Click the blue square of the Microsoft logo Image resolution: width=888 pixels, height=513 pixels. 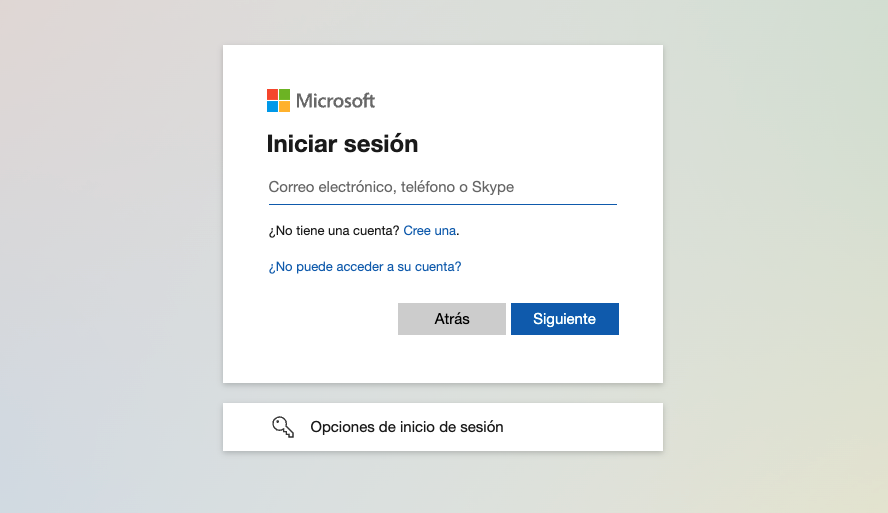click(272, 106)
